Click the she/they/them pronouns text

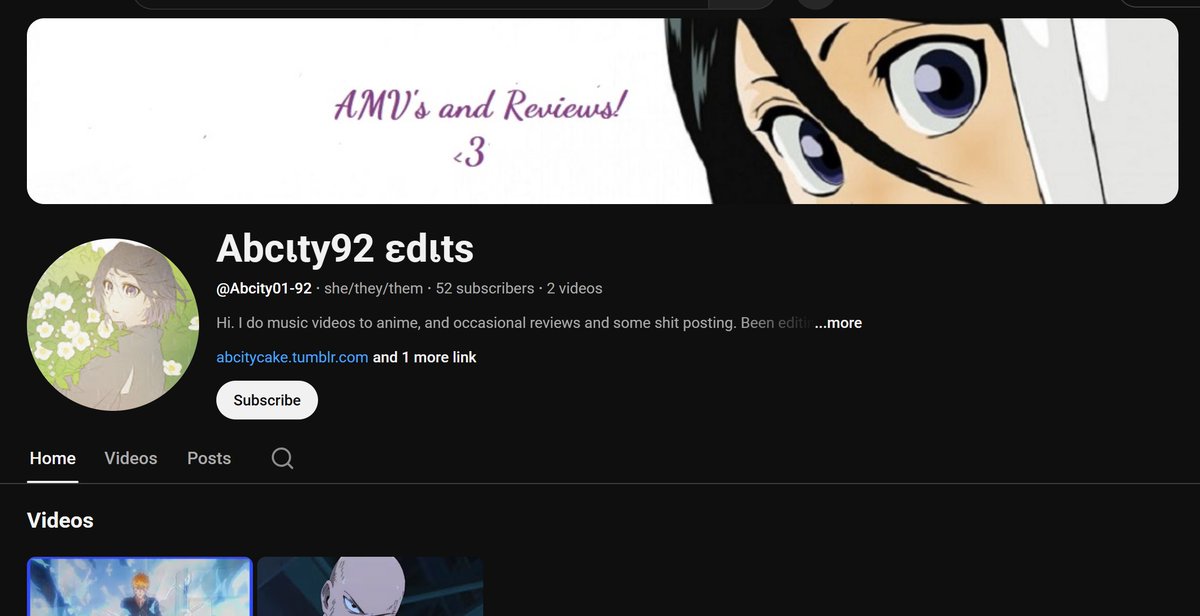tap(374, 288)
